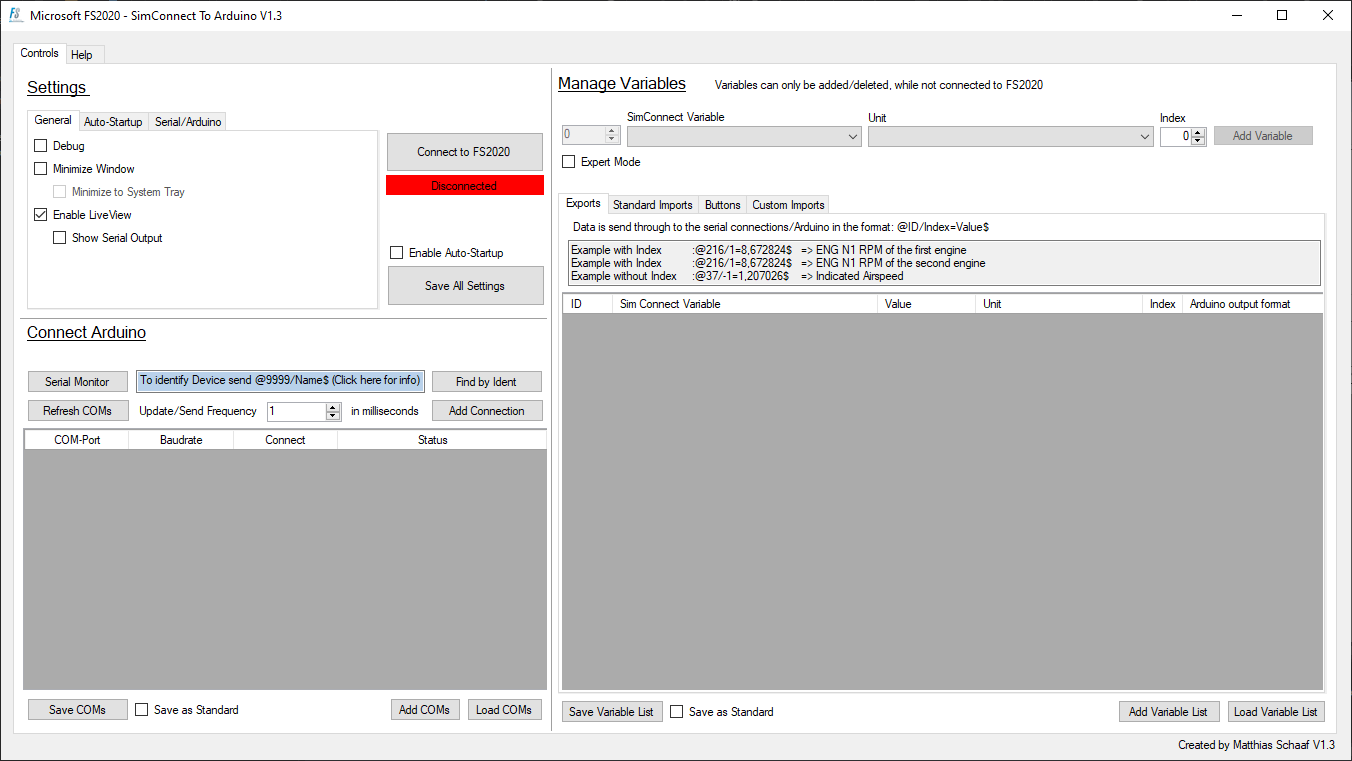Image resolution: width=1352 pixels, height=761 pixels.
Task: Click the device identification info link
Action: (280, 381)
